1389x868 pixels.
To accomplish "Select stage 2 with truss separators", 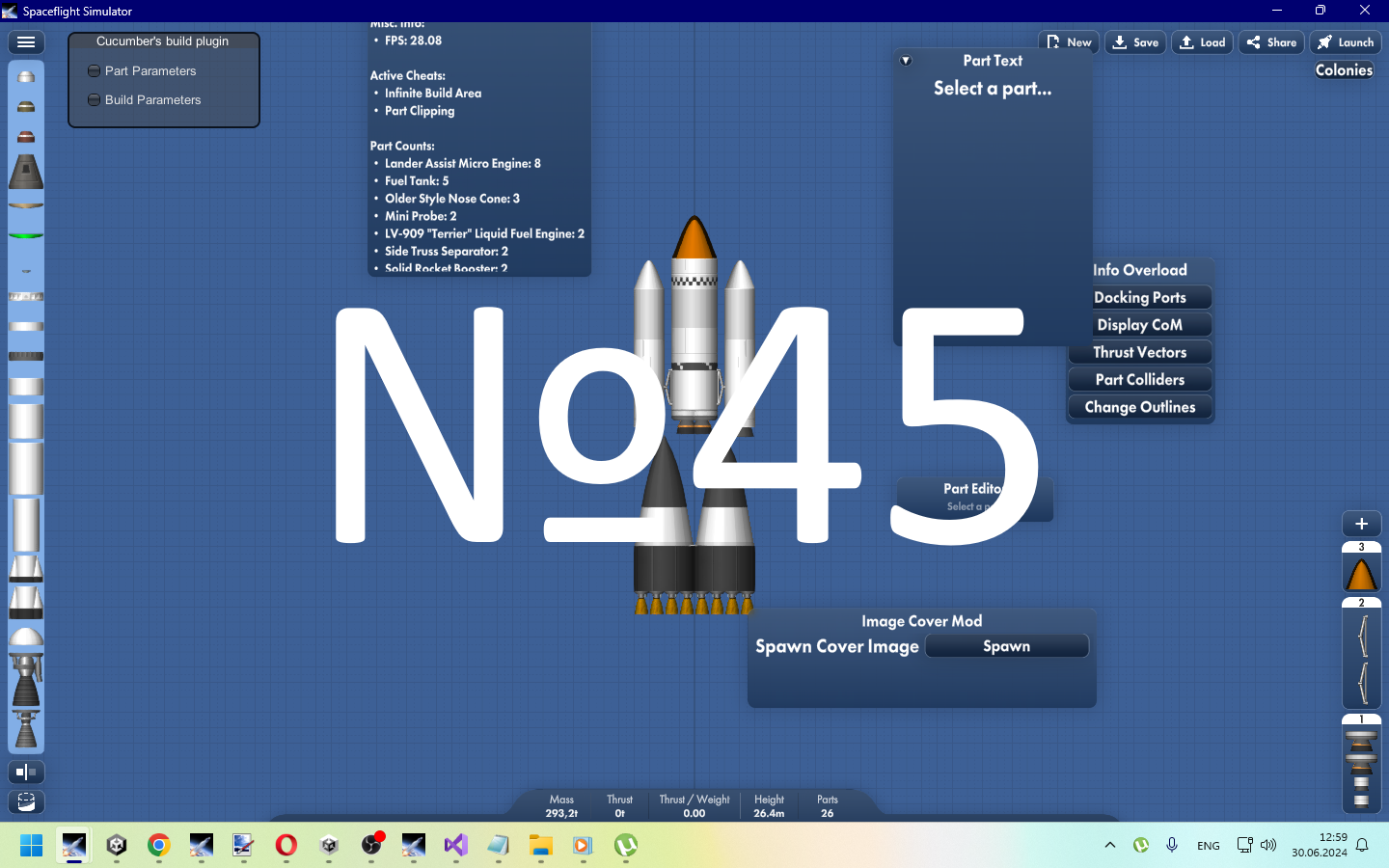I will tap(1361, 653).
